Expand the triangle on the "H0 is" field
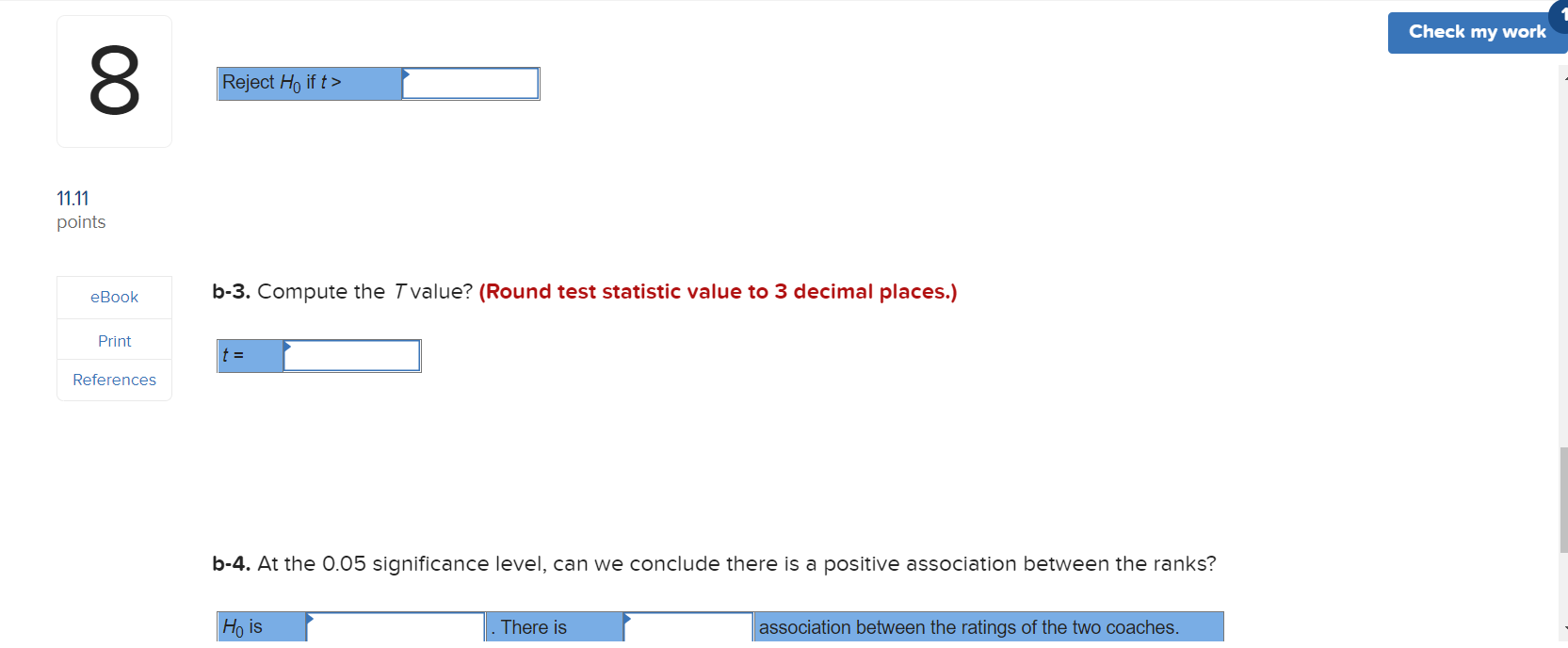The width and height of the screenshot is (1568, 648). pyautogui.click(x=310, y=617)
